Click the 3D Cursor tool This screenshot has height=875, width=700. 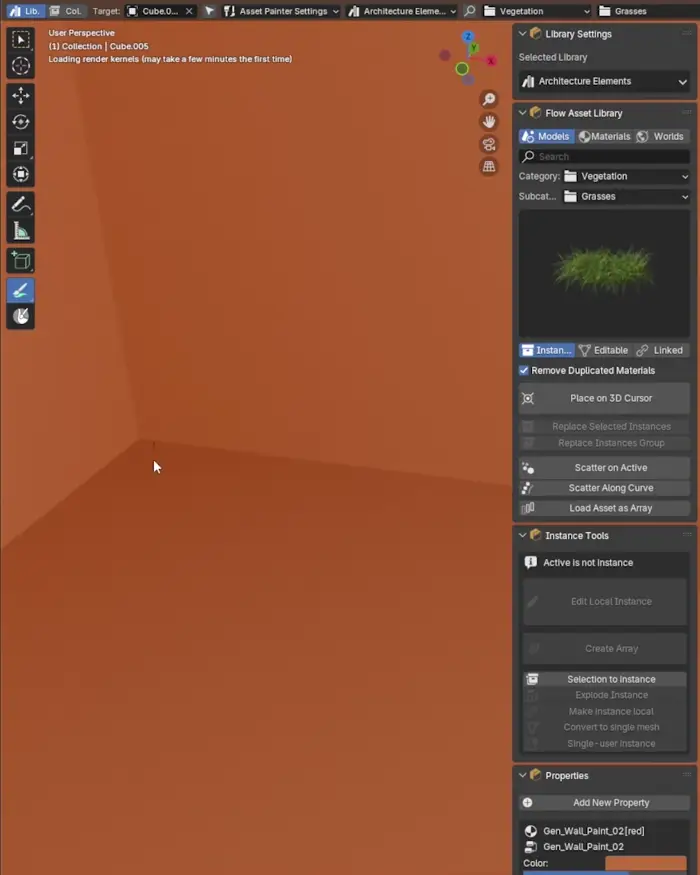[x=21, y=66]
